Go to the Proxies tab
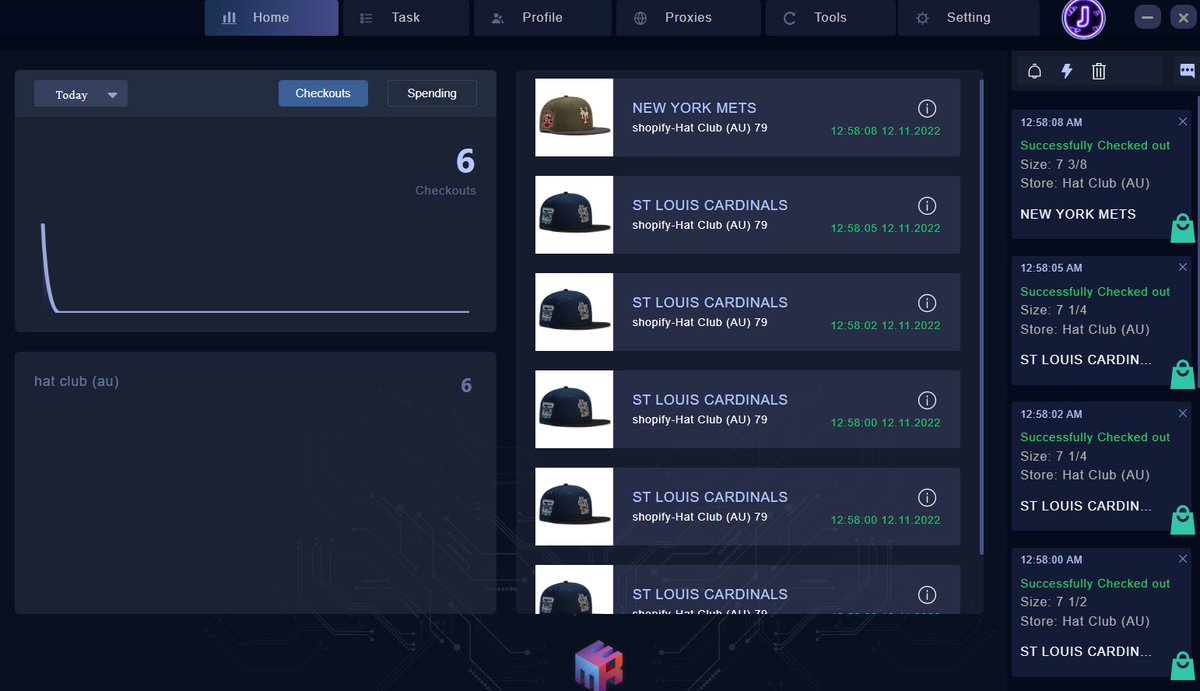 688,18
